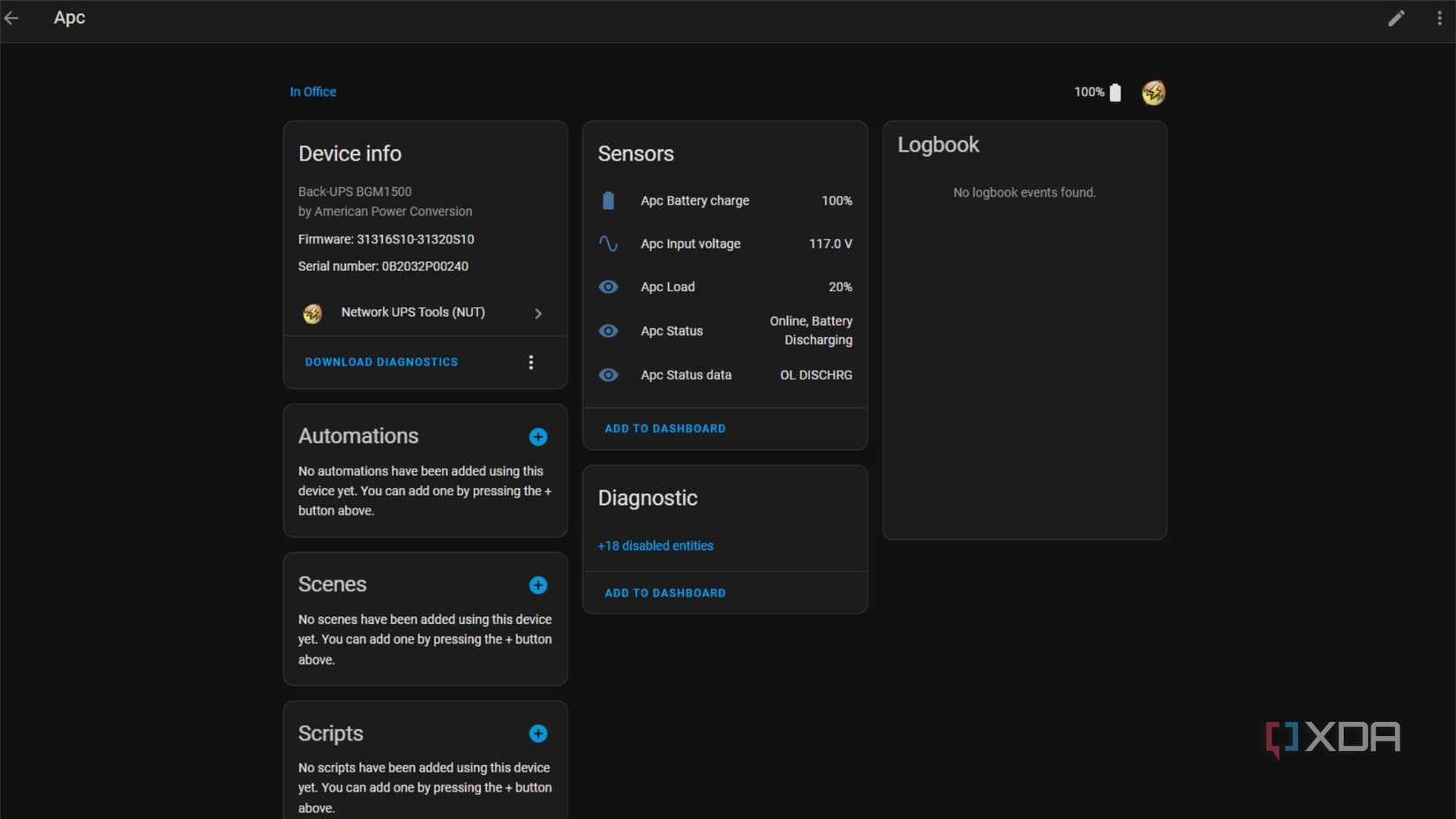Click the eye icon for Apc Status

(608, 331)
